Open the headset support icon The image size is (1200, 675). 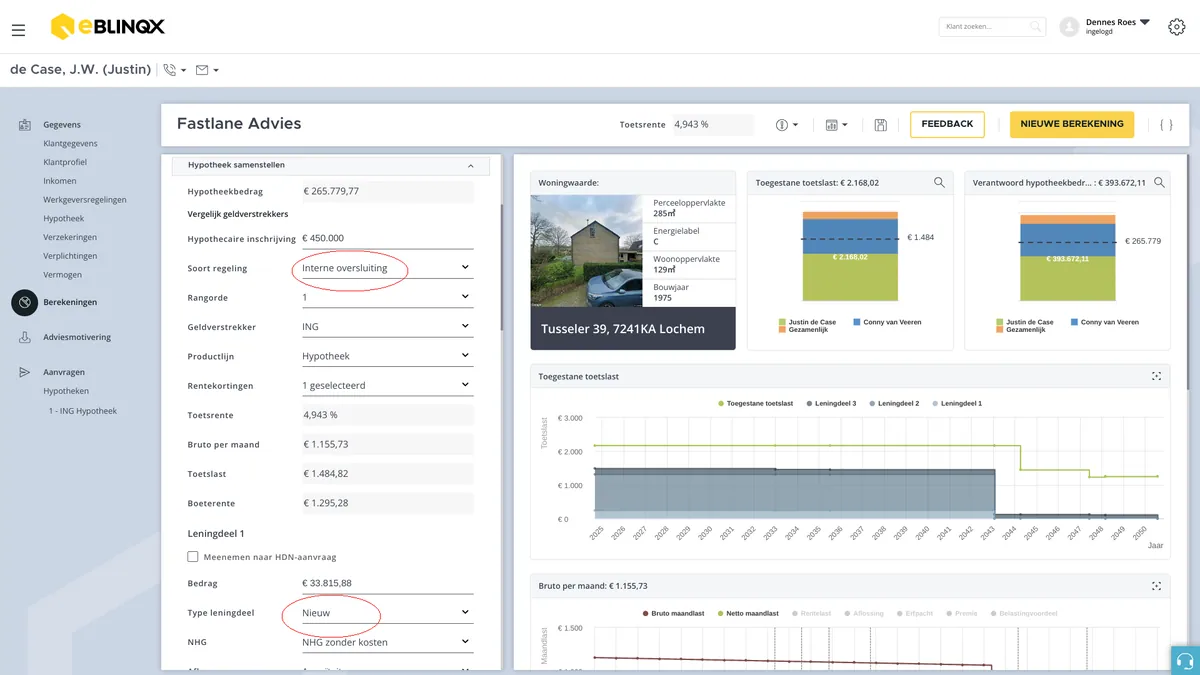tap(1185, 660)
